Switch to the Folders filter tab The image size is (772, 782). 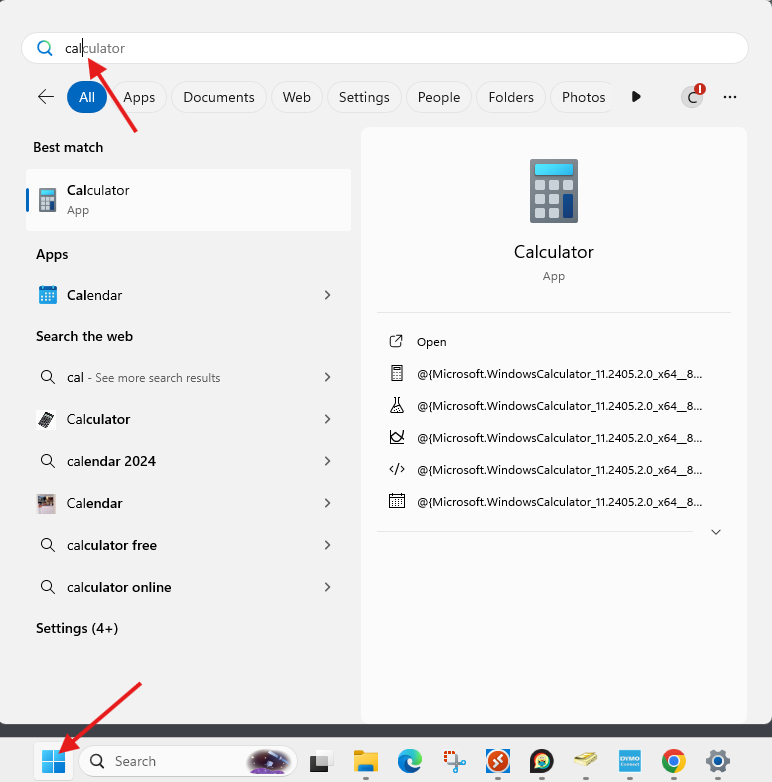point(511,97)
